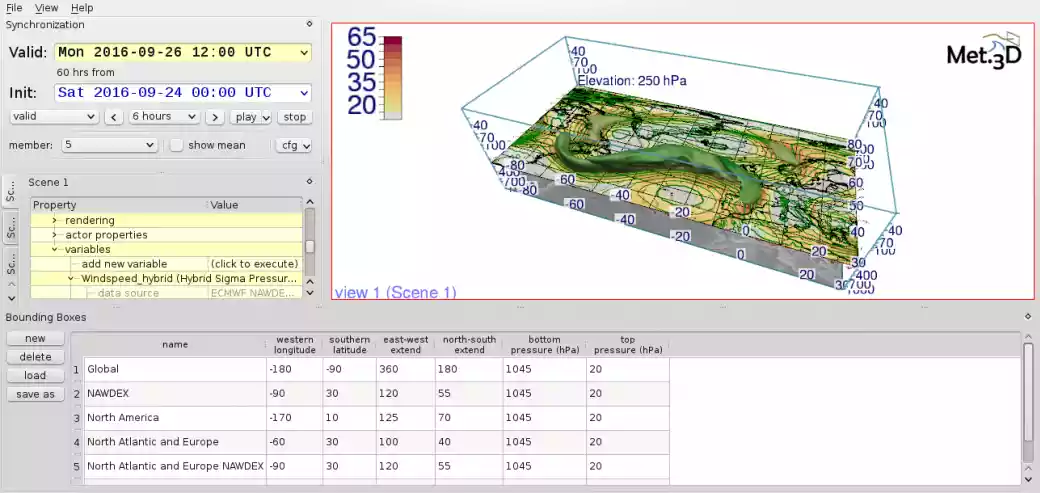The image size is (1040, 493).
Task: Click the 'Elevation: 250 hPa' label
Action: coord(631,81)
